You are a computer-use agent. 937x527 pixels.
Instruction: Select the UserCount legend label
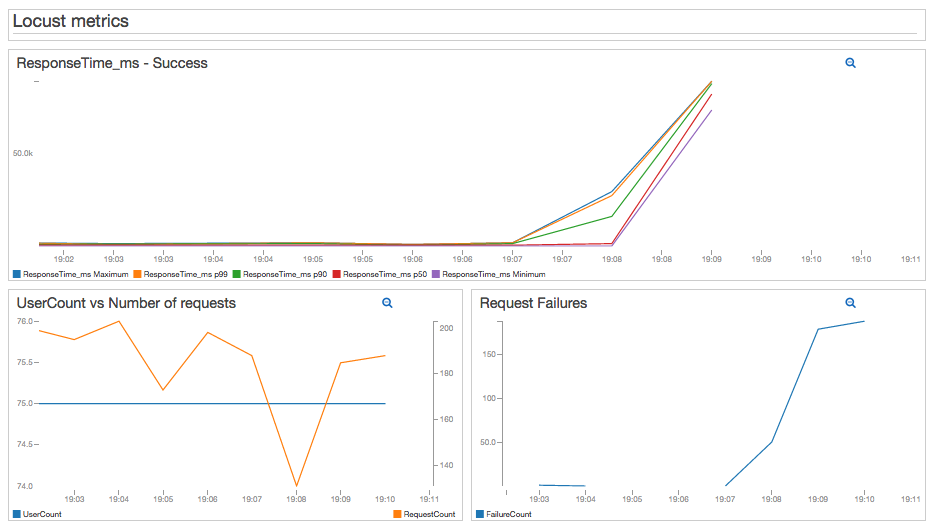click(x=42, y=514)
